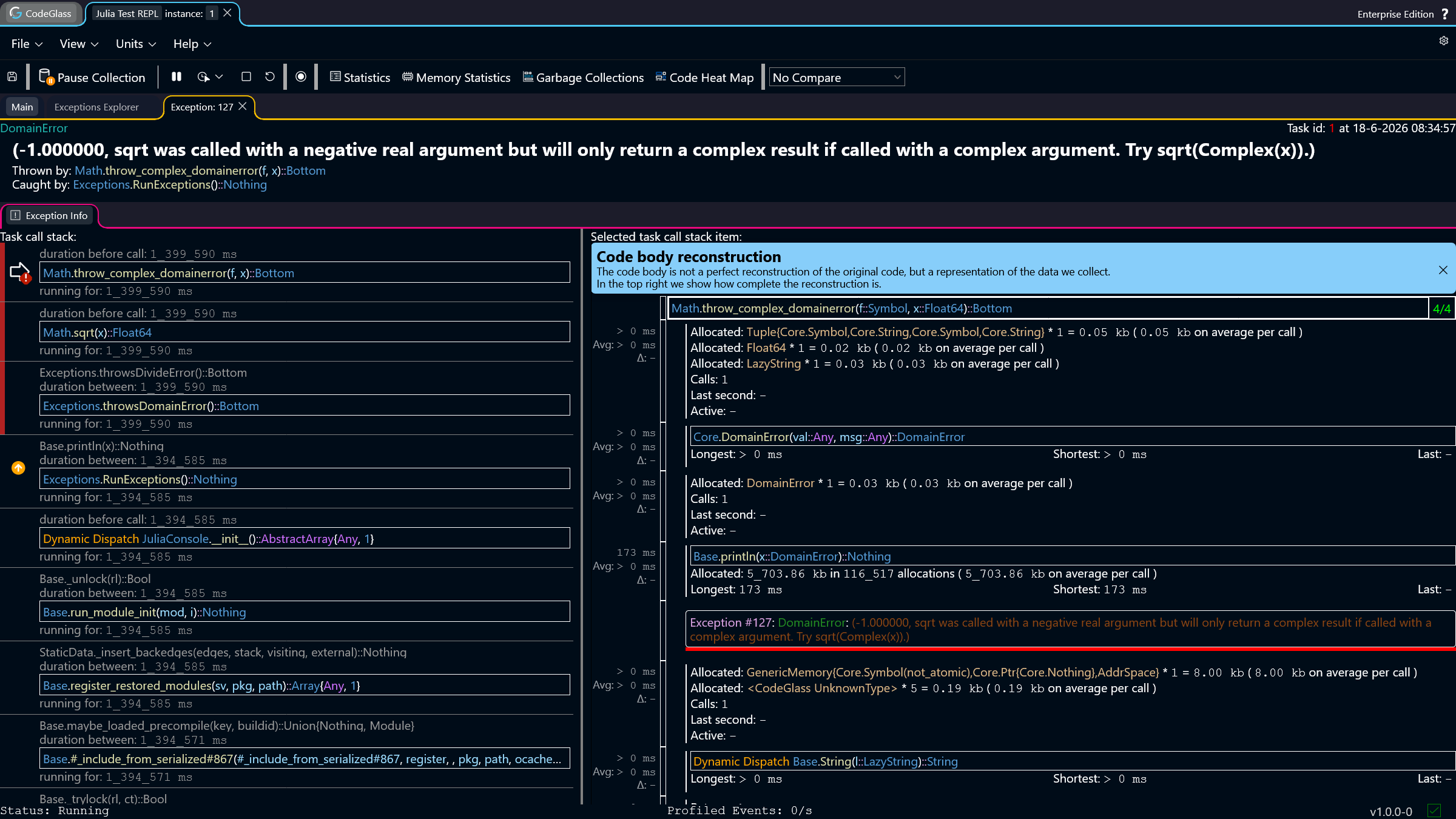
Task: Select Base.run_module_init(mod, i) stack item
Action: [305, 612]
